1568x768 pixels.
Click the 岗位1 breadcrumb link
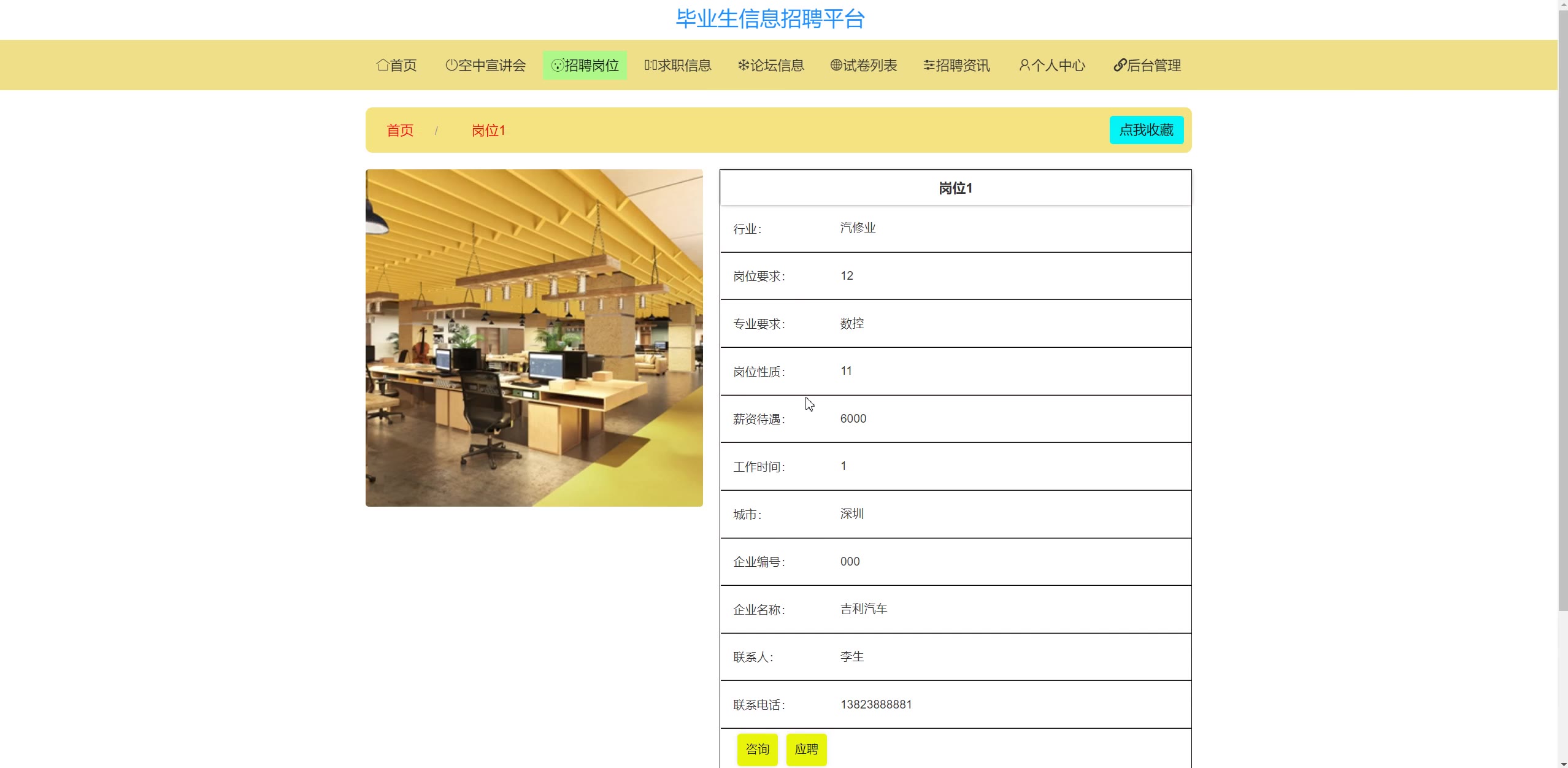[488, 130]
